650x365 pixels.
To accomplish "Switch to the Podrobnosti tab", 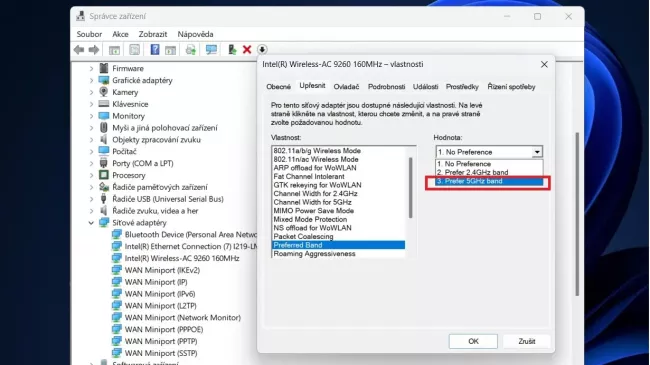I will coord(386,87).
